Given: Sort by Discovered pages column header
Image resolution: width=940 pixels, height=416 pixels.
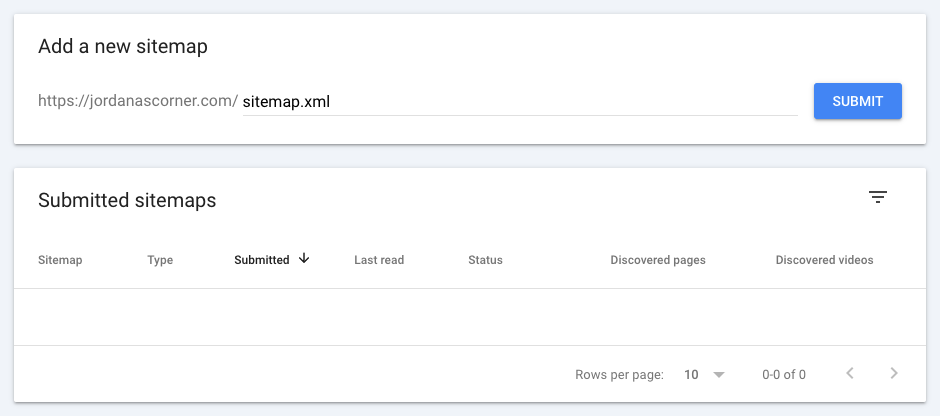Looking at the screenshot, I should pyautogui.click(x=658, y=260).
